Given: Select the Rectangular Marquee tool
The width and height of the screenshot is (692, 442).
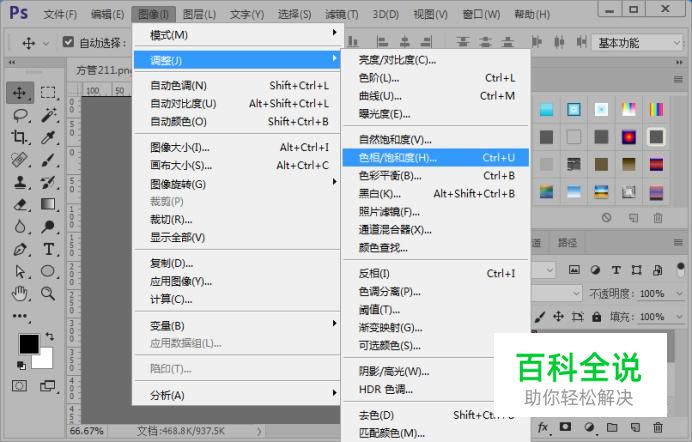Looking at the screenshot, I should (48, 92).
